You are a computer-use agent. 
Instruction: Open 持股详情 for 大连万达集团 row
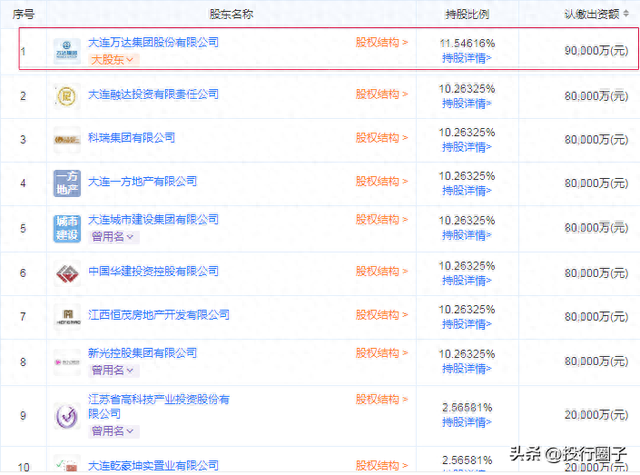coord(467,58)
